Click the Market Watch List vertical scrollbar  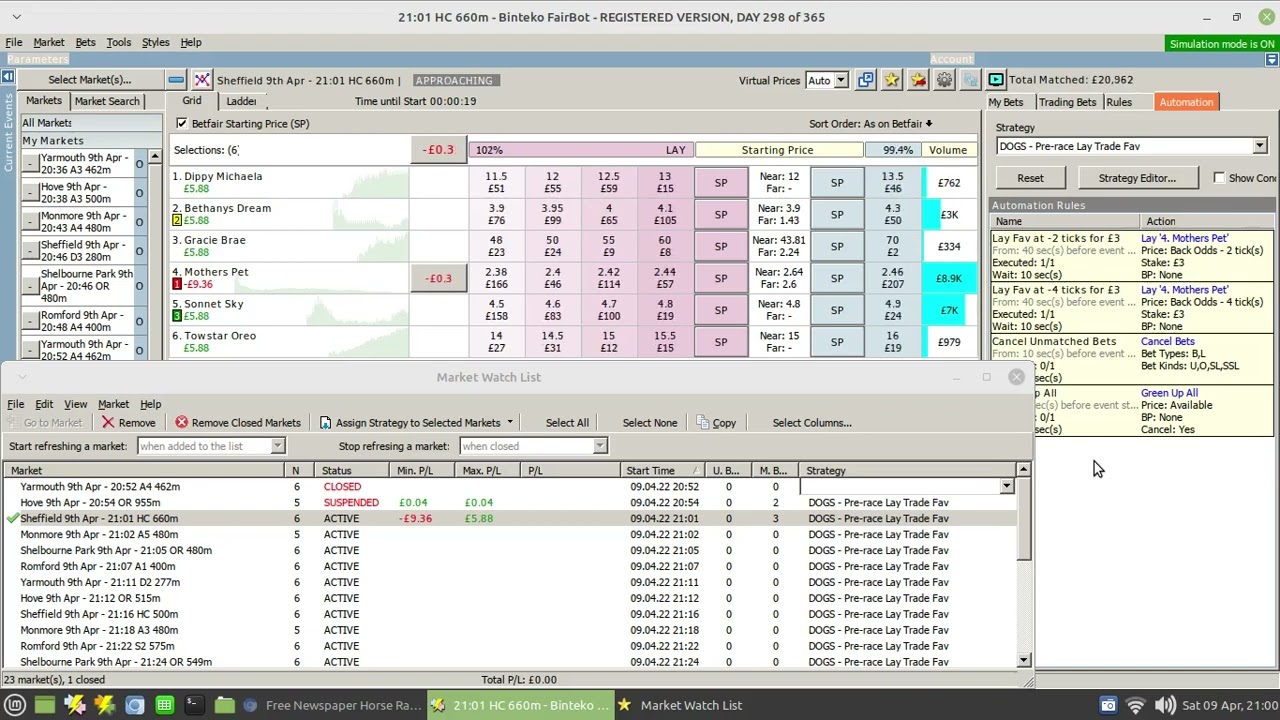tap(1023, 565)
